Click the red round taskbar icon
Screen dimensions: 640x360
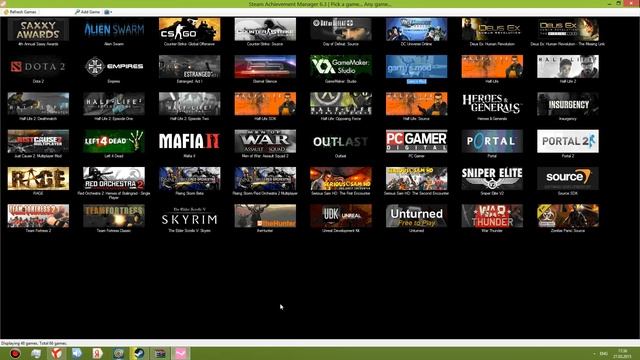[15, 353]
